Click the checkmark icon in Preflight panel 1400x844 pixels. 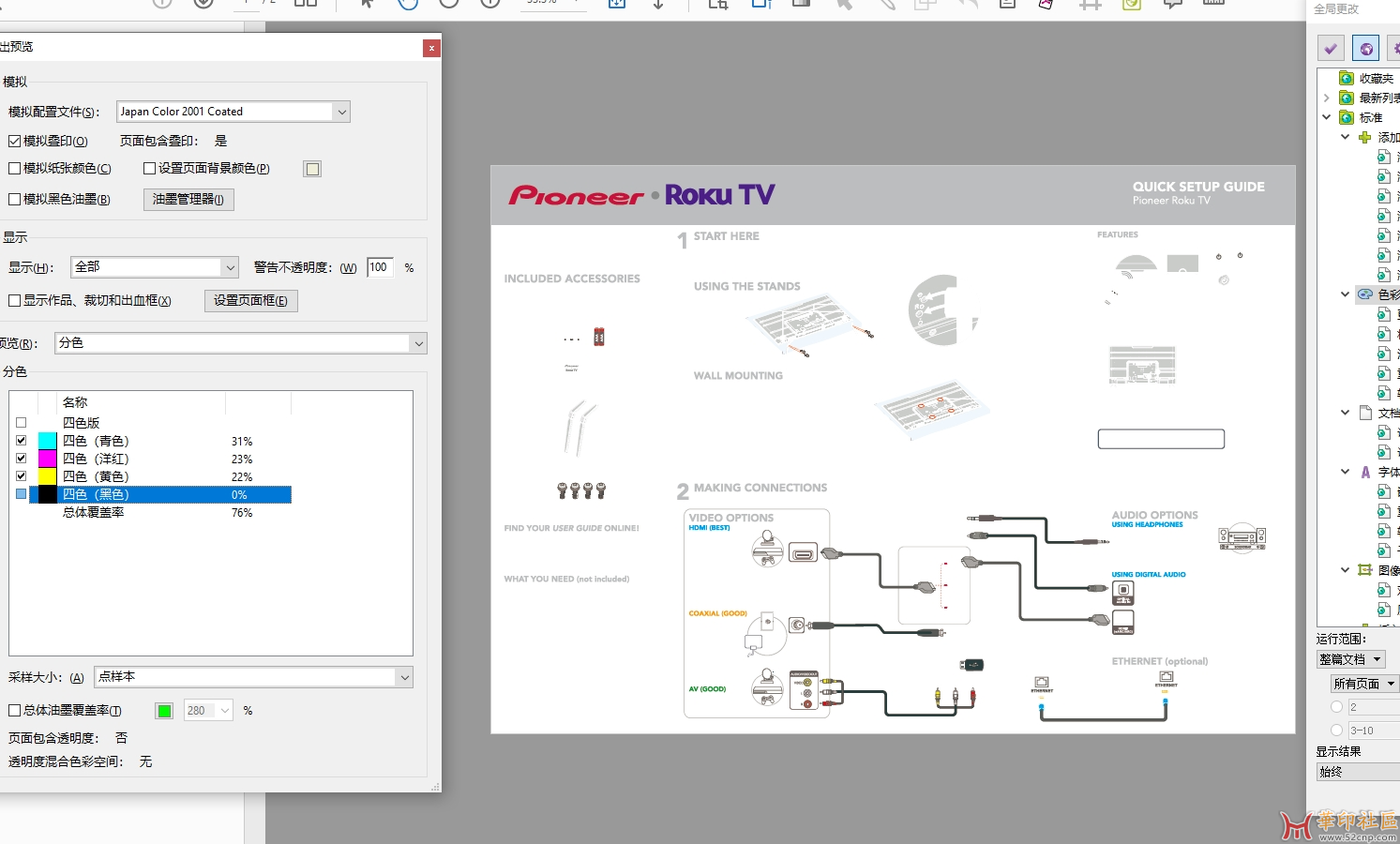point(1330,48)
